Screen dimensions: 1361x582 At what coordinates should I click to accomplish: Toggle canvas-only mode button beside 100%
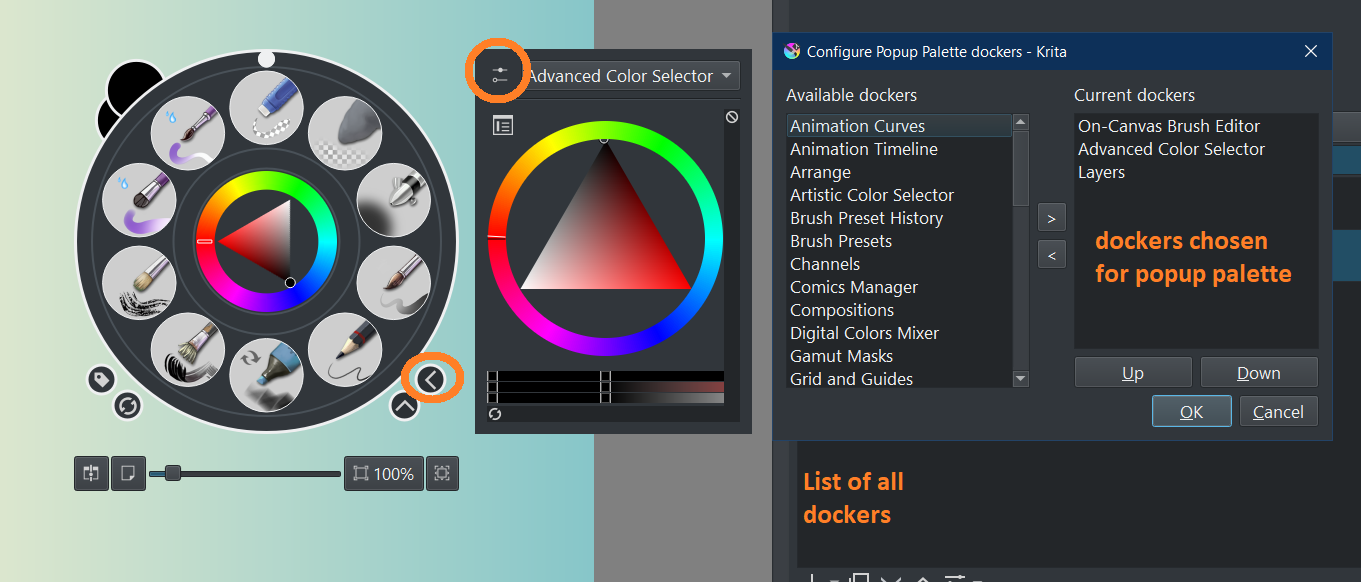[442, 473]
